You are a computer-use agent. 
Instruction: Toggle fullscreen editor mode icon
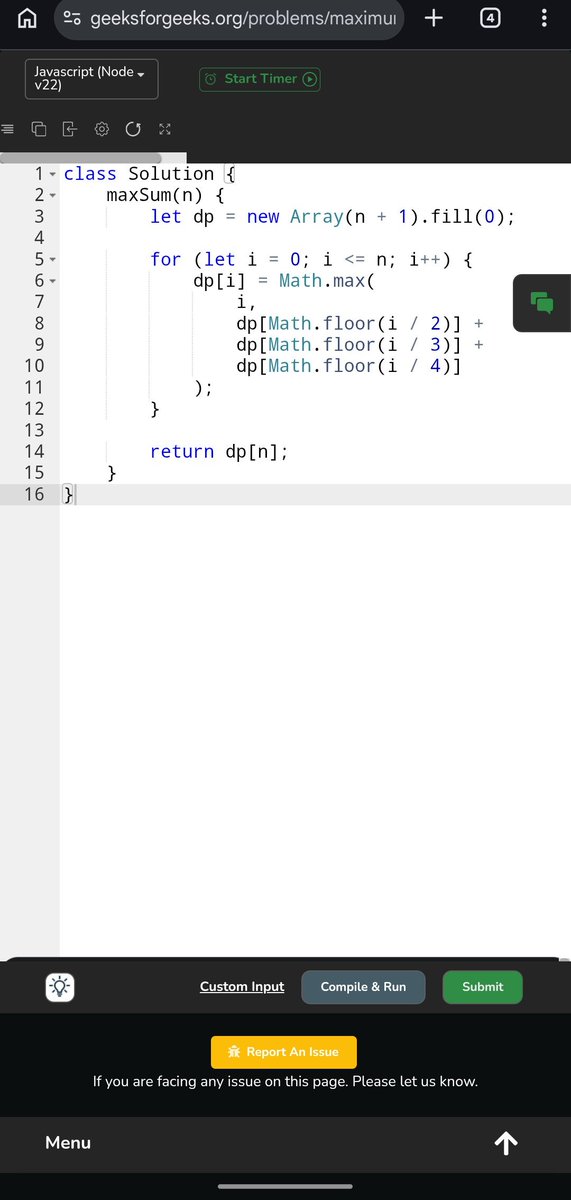tap(165, 129)
